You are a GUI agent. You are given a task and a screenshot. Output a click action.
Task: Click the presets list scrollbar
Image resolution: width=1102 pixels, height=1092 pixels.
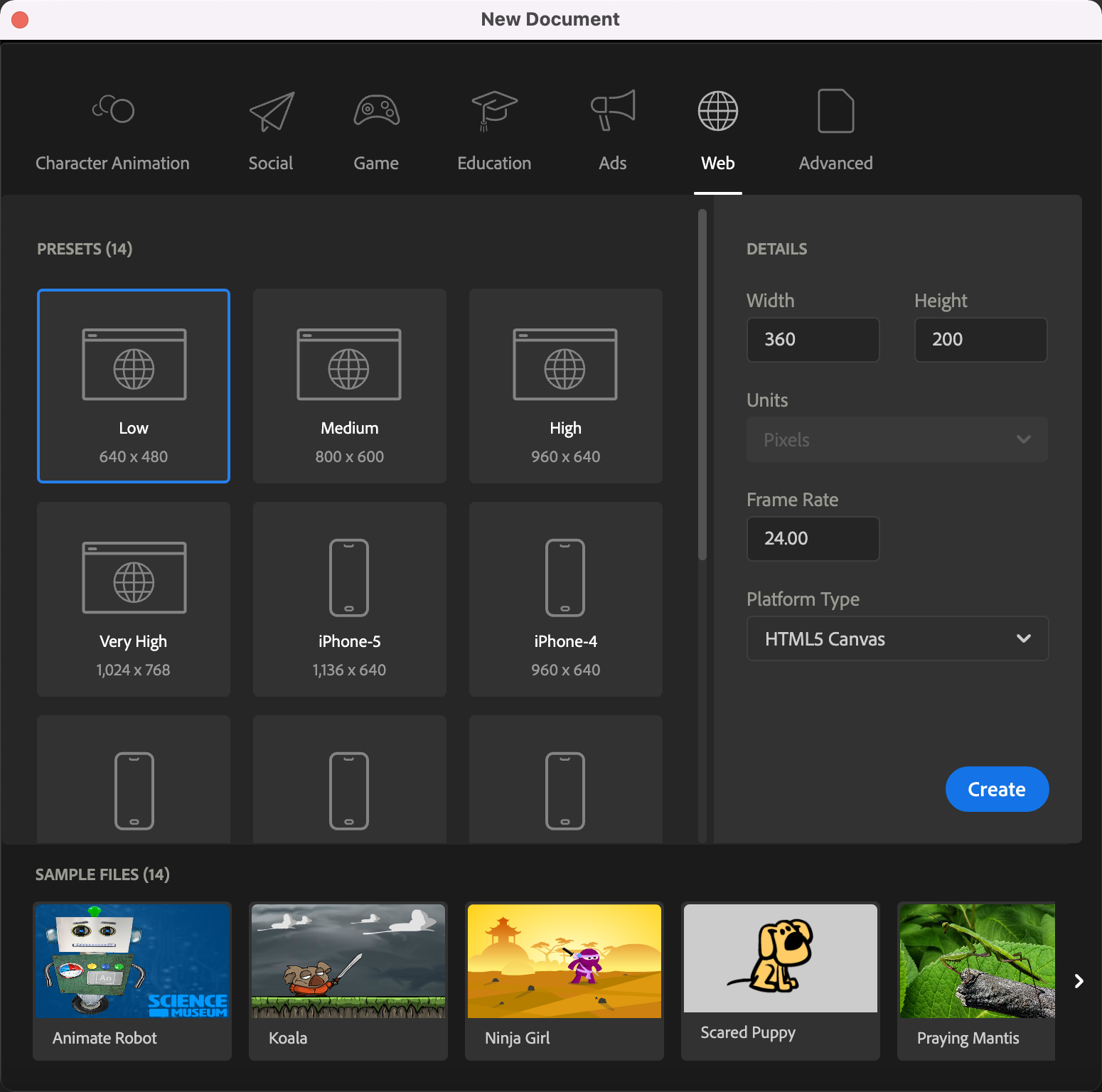tap(702, 385)
